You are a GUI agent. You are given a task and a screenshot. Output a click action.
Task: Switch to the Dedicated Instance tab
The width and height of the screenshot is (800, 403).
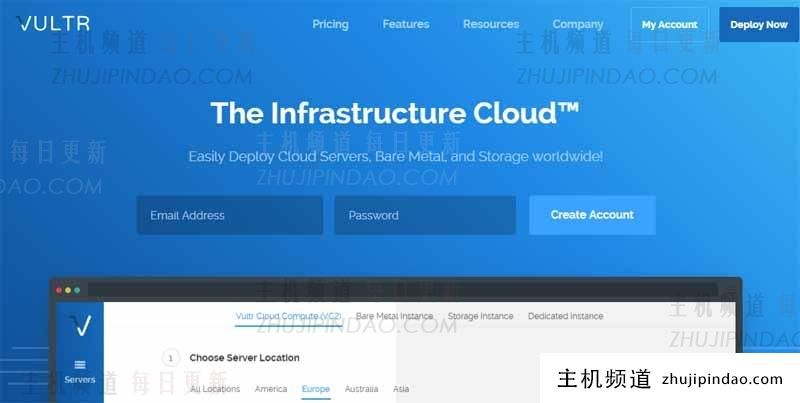[565, 316]
